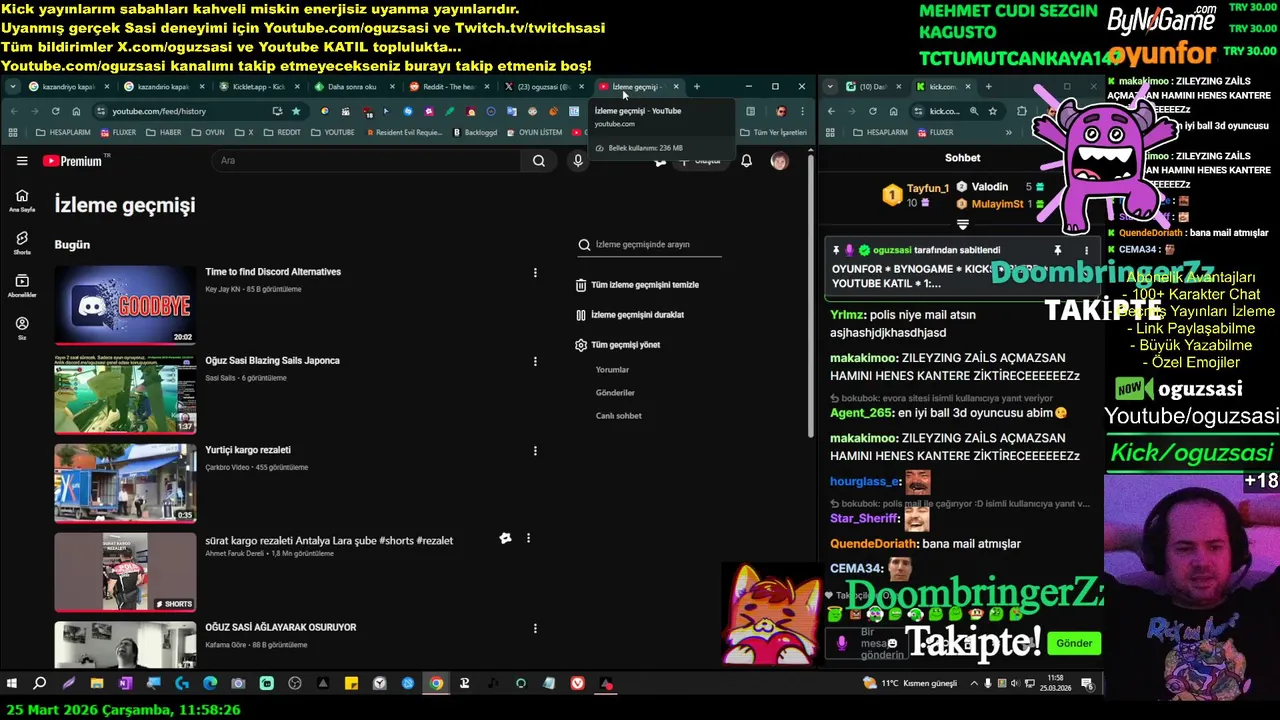Open Tayfun_1 in the Kick leaderboard
Viewport: 1280px width, 720px height.
tap(927, 188)
